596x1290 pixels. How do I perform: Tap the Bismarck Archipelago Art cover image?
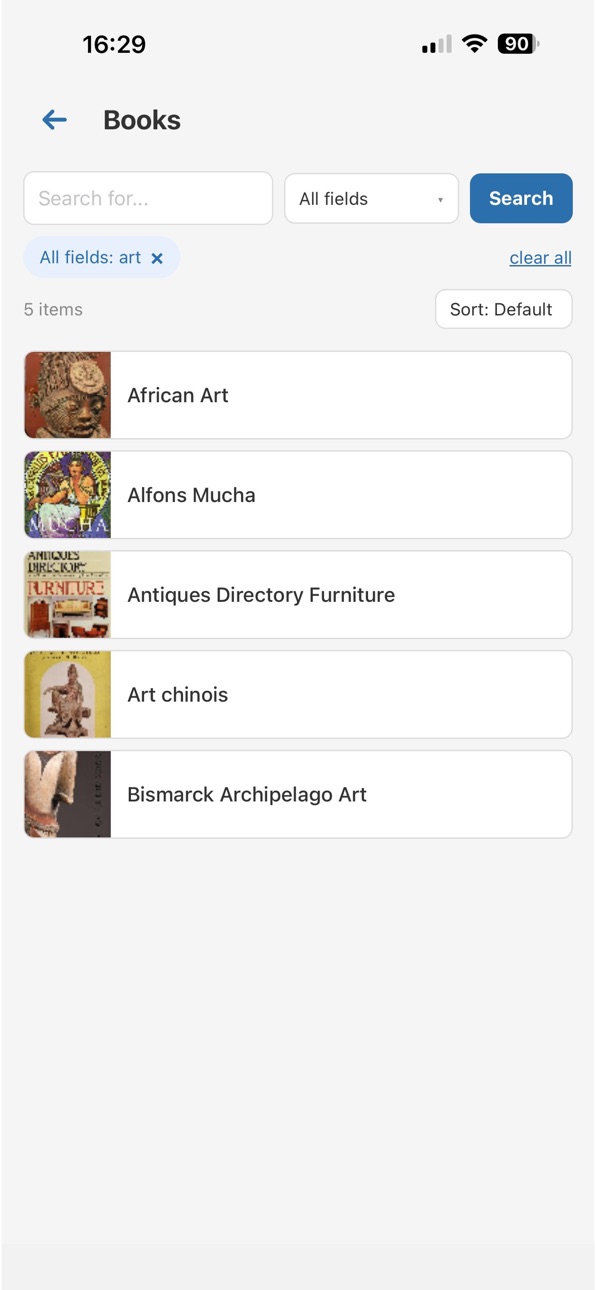tap(68, 795)
